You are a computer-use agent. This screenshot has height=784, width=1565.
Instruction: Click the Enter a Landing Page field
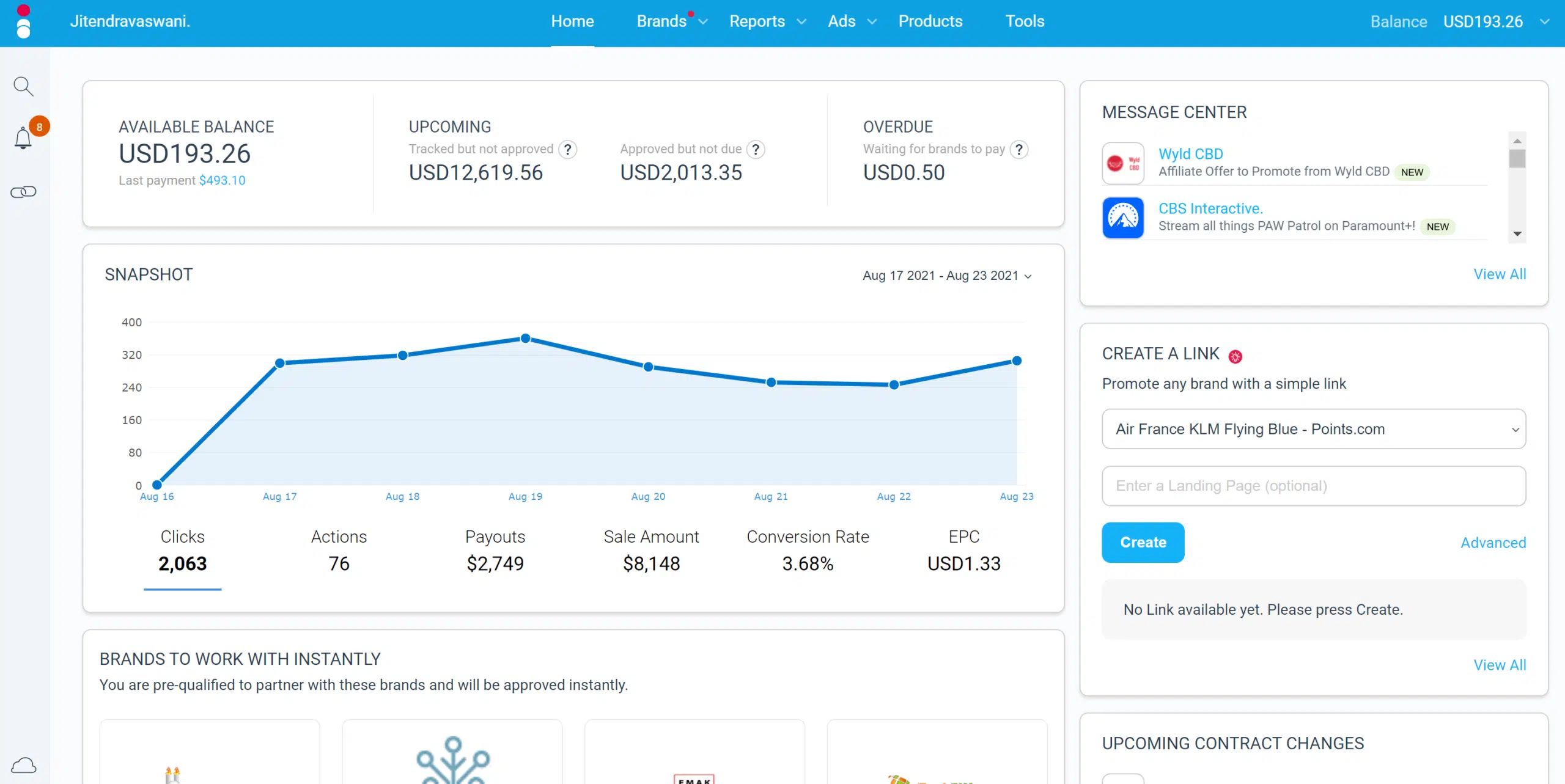pos(1313,486)
